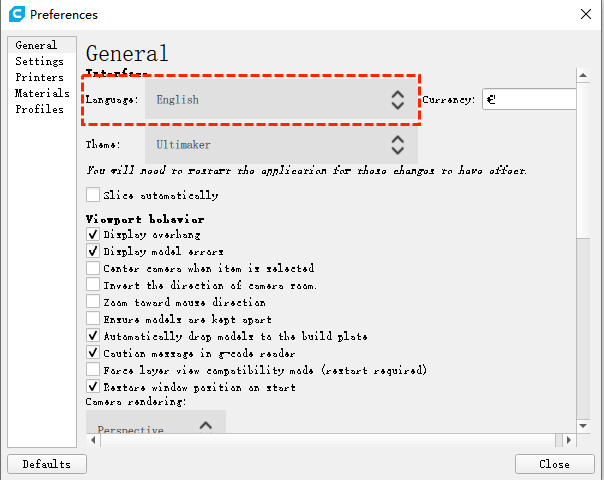604x480 pixels.
Task: Toggle Zoom toward mouse direction checkbox
Action: click(93, 302)
